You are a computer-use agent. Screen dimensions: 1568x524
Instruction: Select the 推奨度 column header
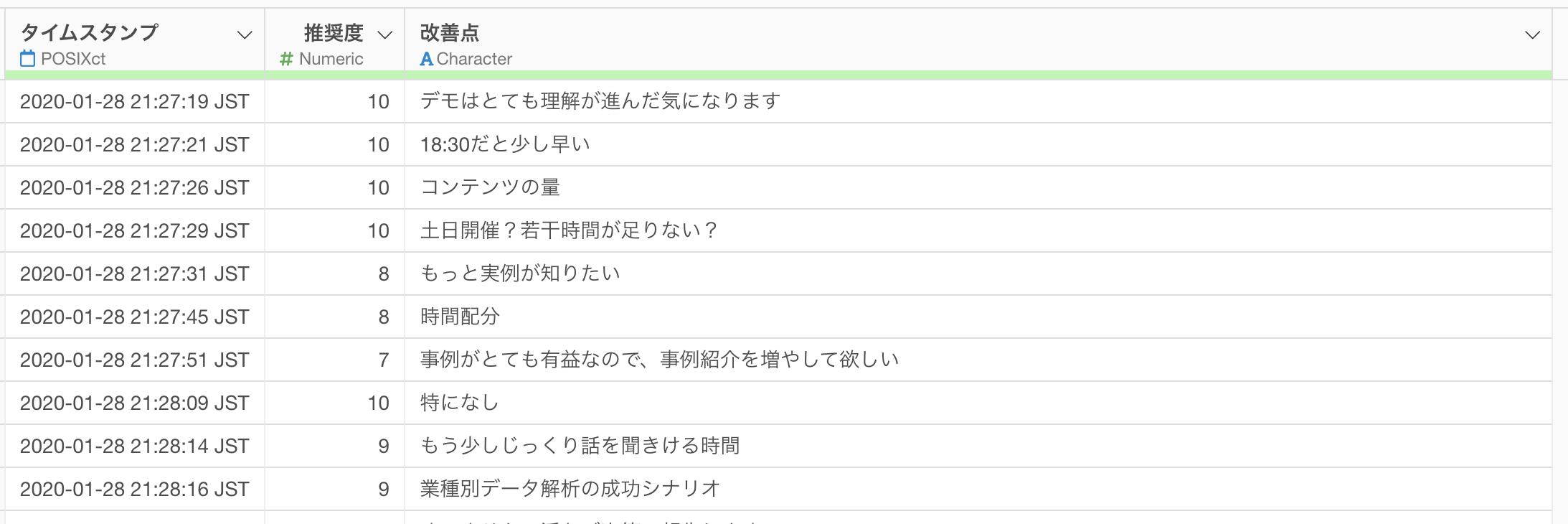335,40
